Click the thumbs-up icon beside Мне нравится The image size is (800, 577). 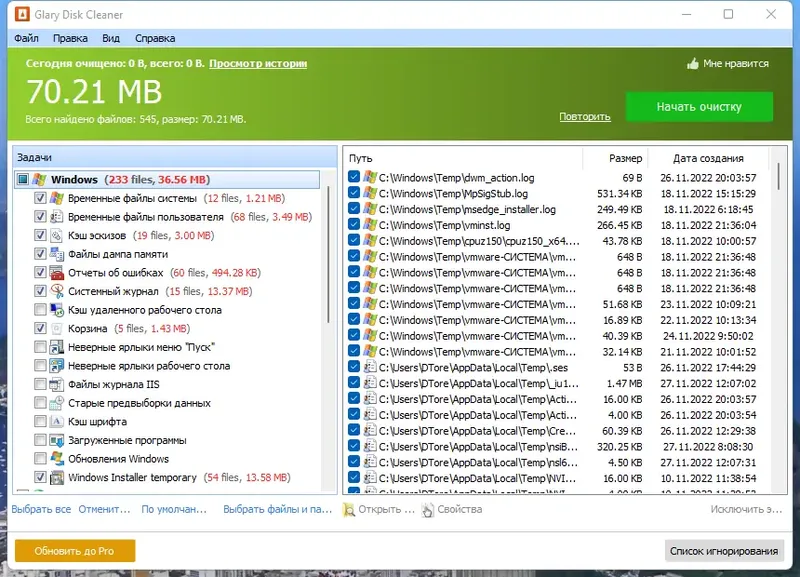coord(692,64)
